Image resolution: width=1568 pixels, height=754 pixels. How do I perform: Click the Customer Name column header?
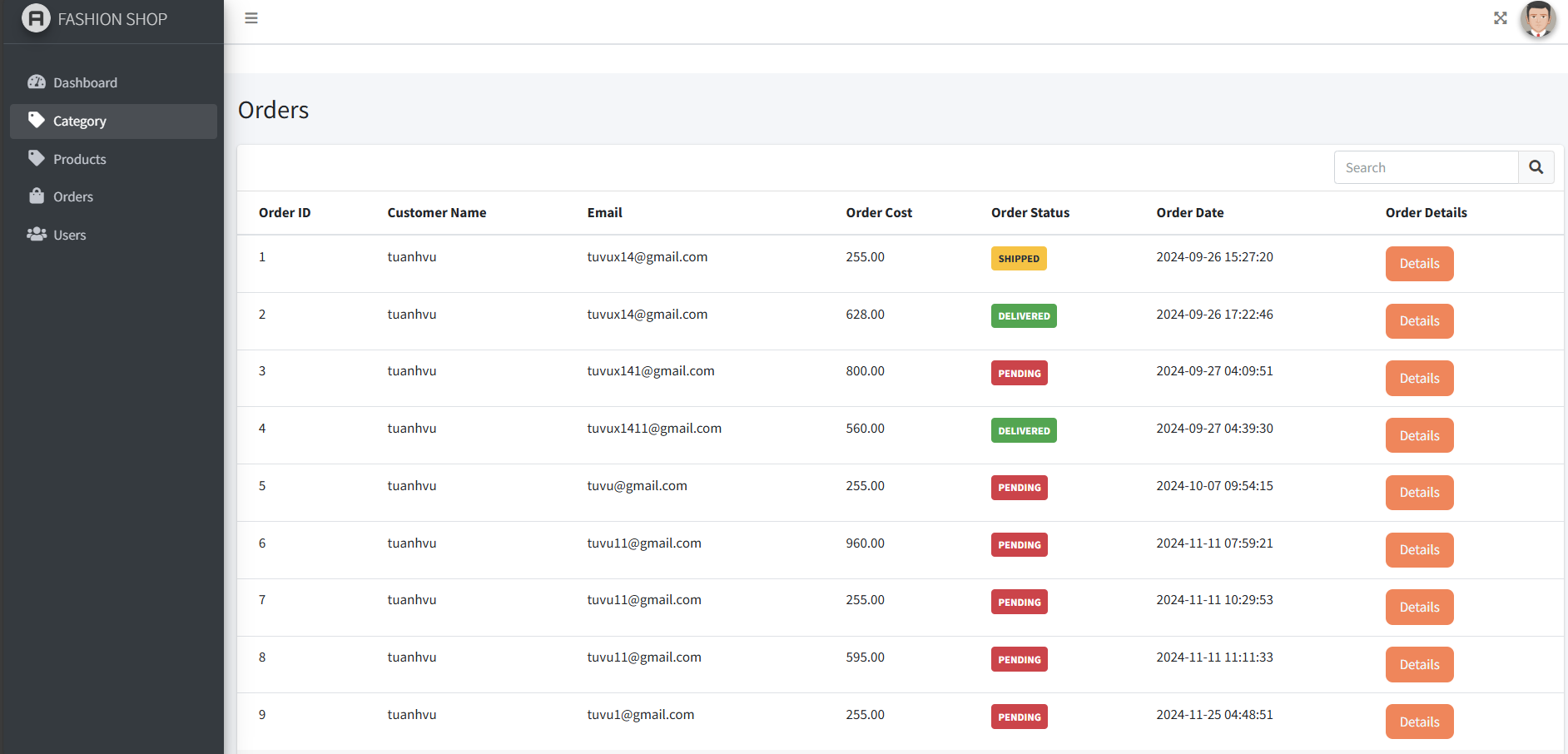tap(437, 213)
